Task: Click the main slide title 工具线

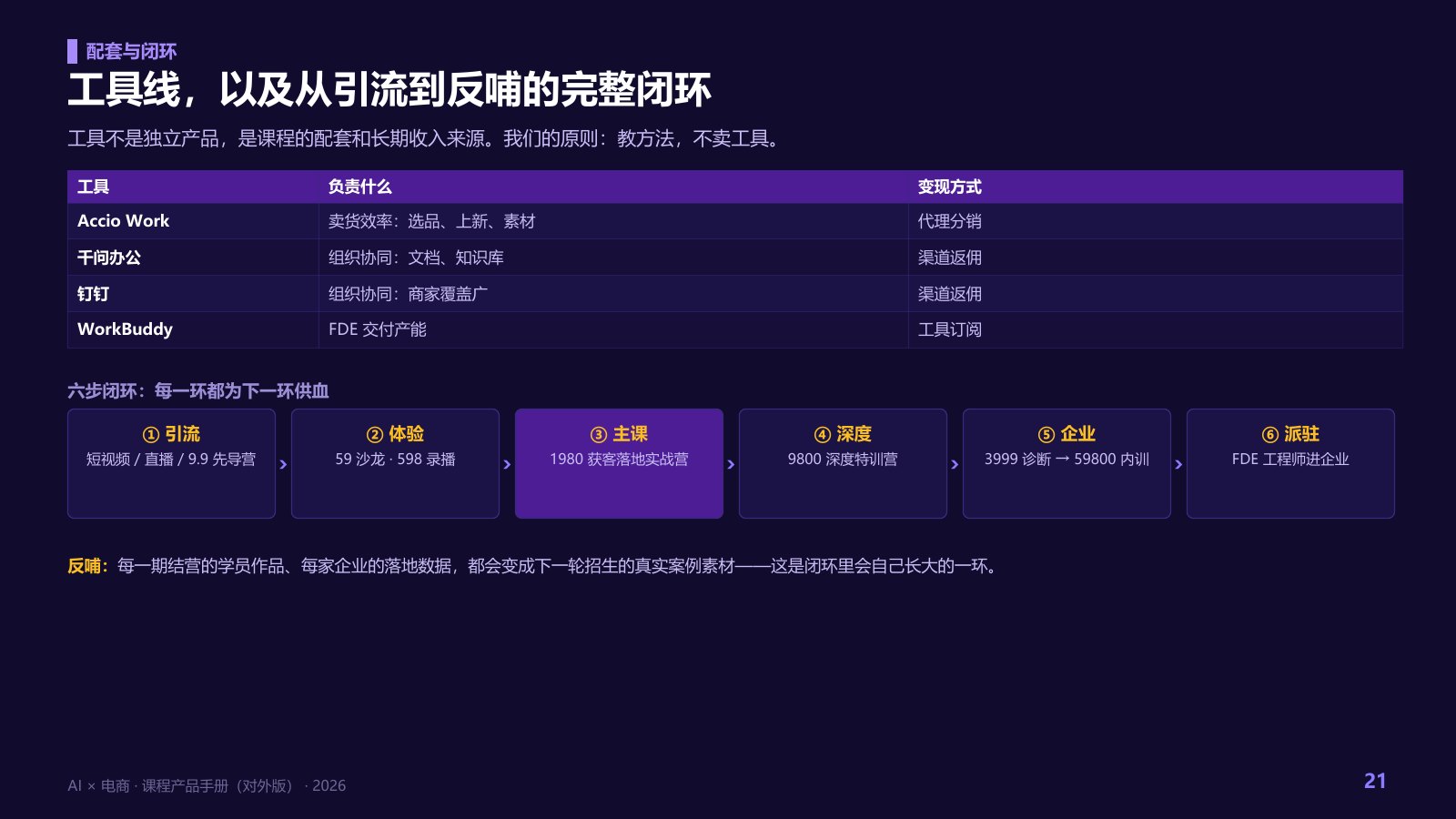Action: (389, 89)
